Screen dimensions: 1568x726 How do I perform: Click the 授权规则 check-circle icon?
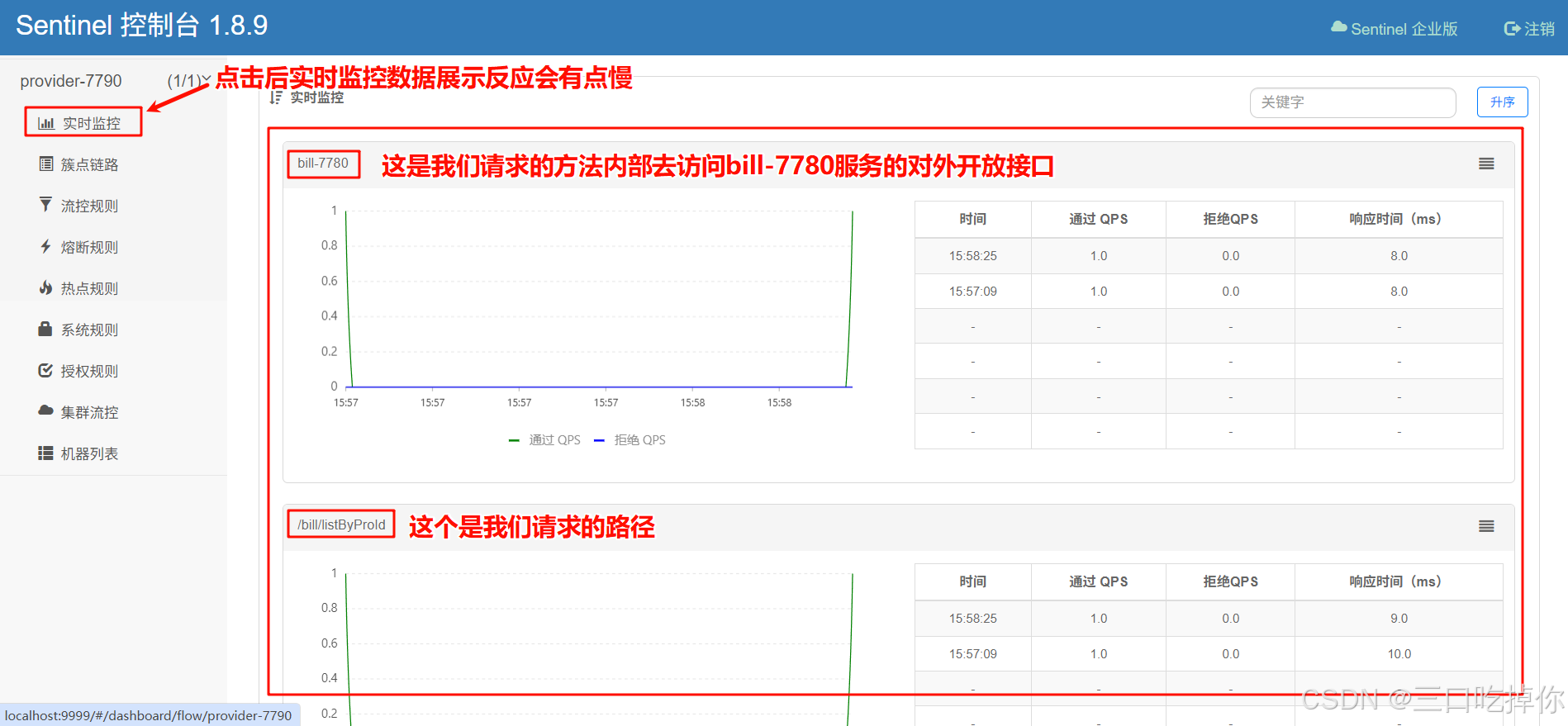click(x=45, y=370)
